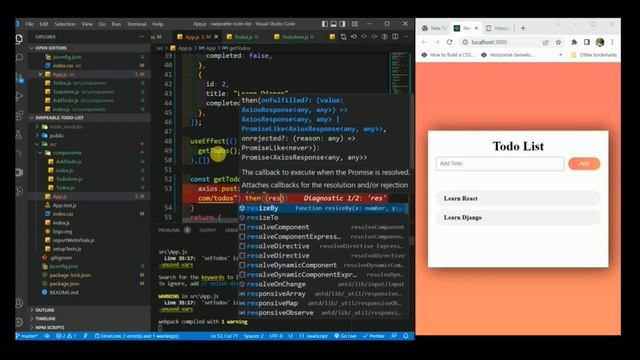Open the Explorer view in the activity bar

click(19, 39)
